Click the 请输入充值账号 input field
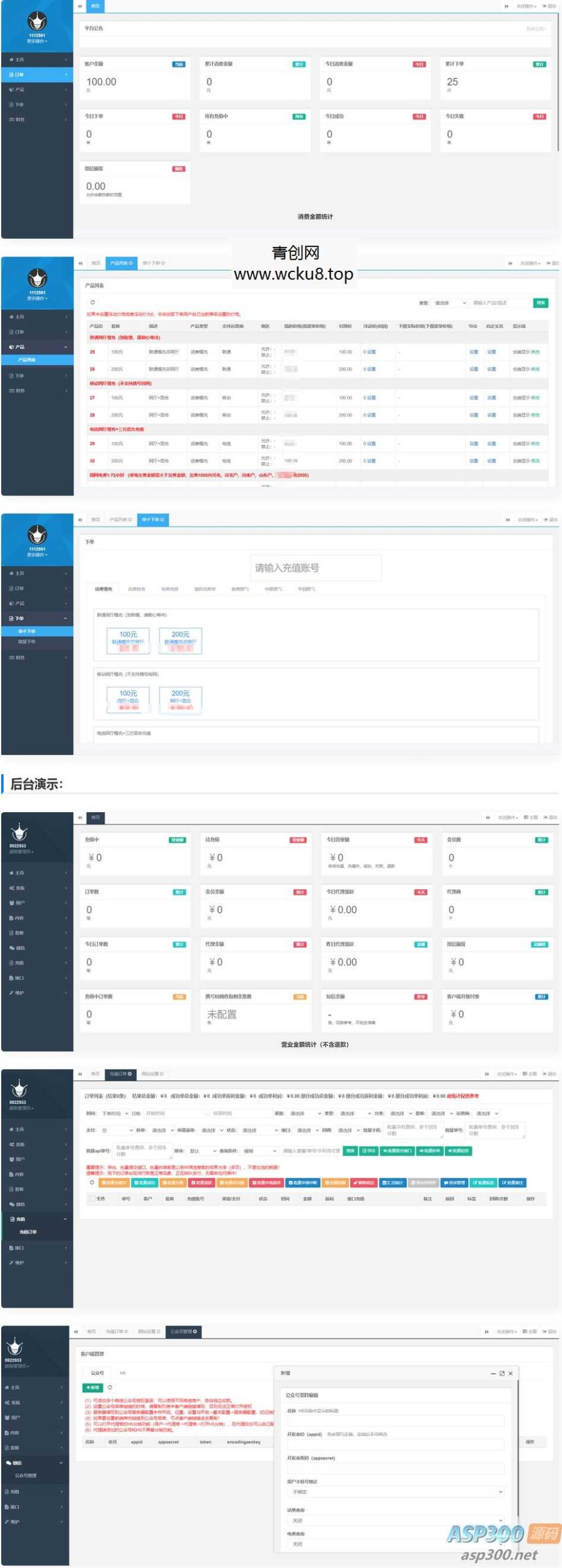Screen dimensions: 562x1568 [315, 568]
